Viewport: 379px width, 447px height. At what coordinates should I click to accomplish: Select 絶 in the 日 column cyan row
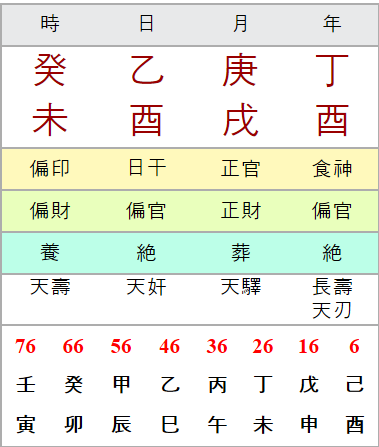[x=146, y=253]
